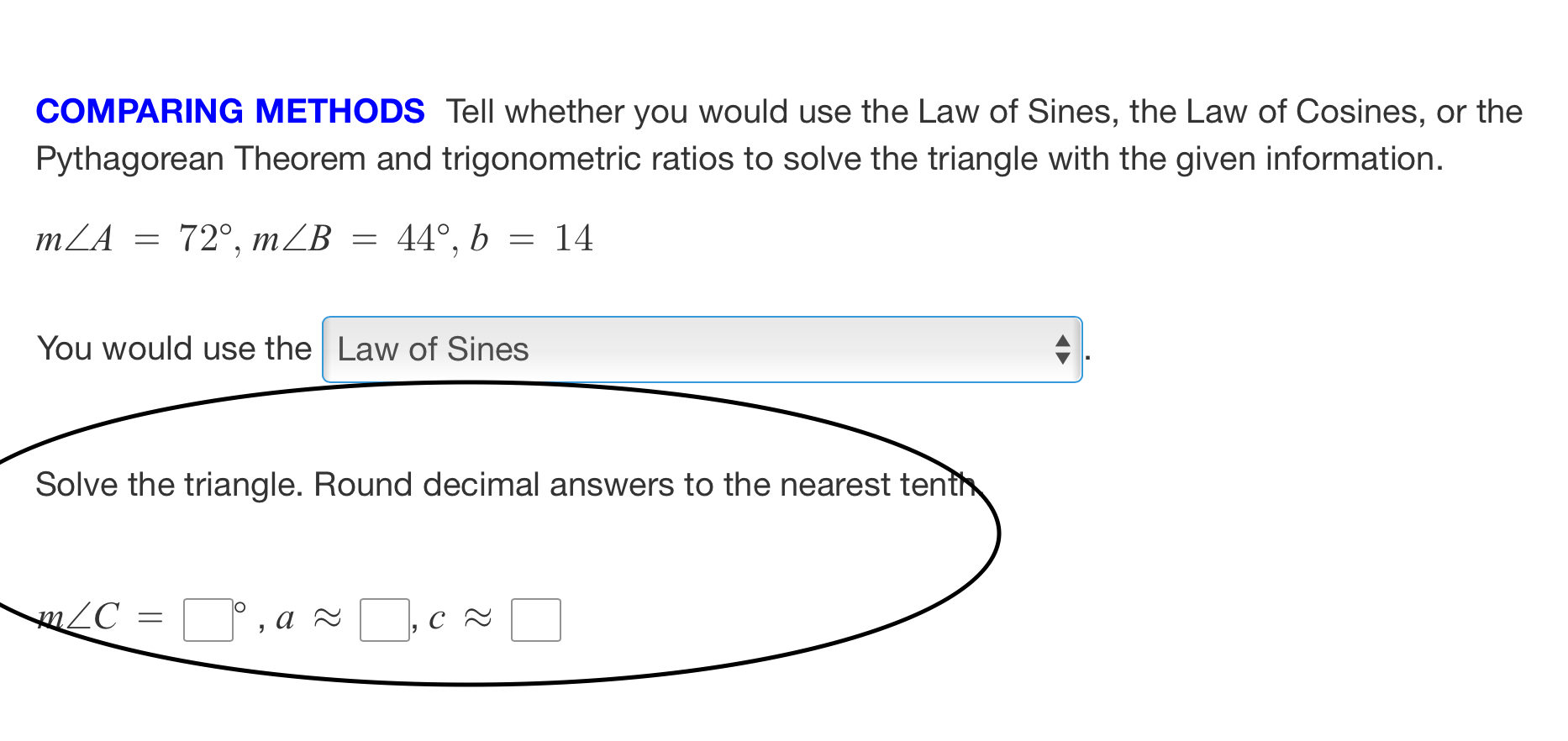Click the Law of Sines selected value text
This screenshot has width=1568, height=741.
coord(432,349)
